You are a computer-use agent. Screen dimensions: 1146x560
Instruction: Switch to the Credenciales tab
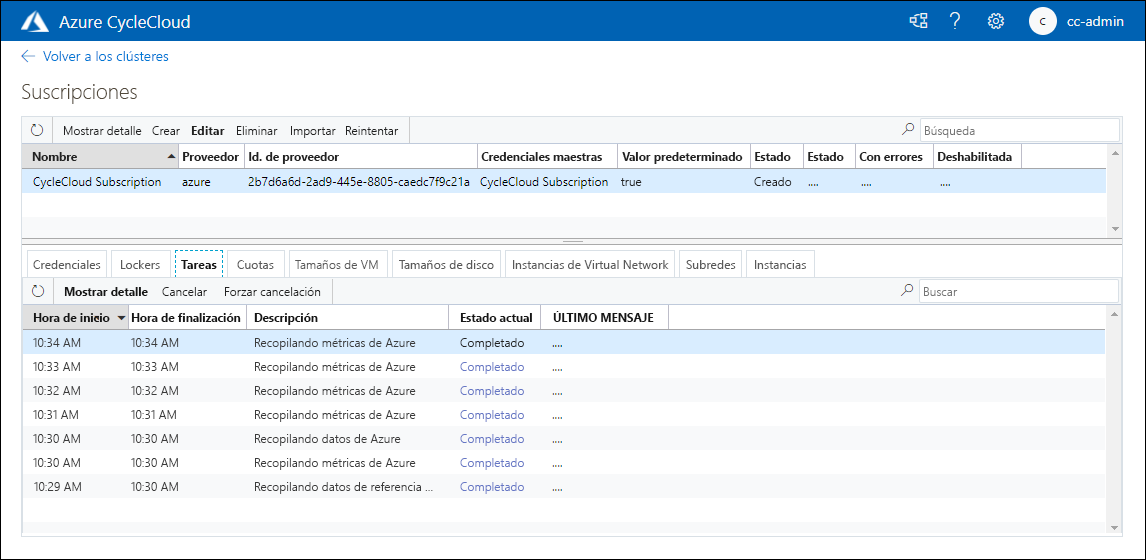(x=67, y=265)
